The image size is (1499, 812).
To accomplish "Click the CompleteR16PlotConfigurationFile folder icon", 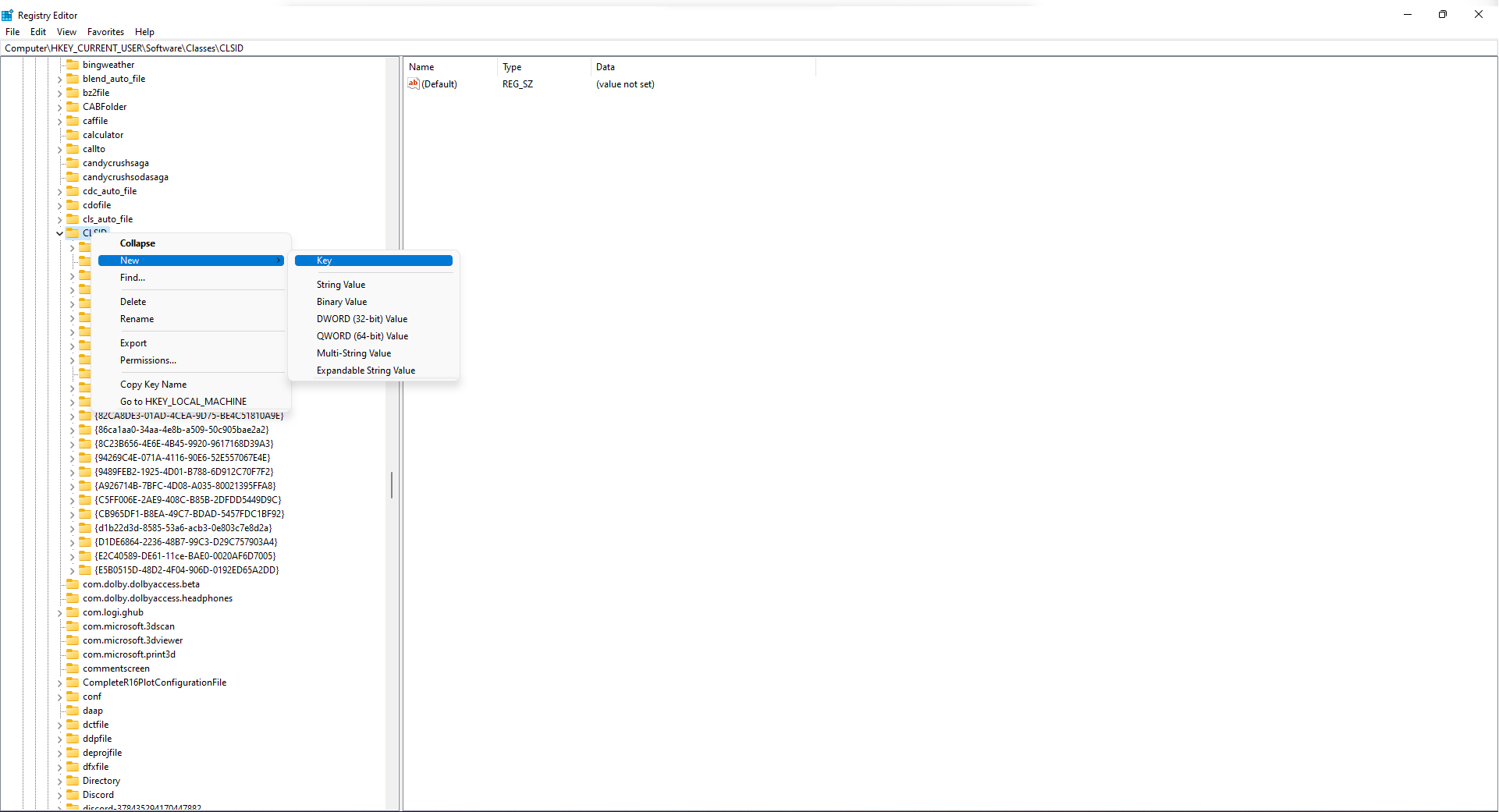I will point(73,683).
